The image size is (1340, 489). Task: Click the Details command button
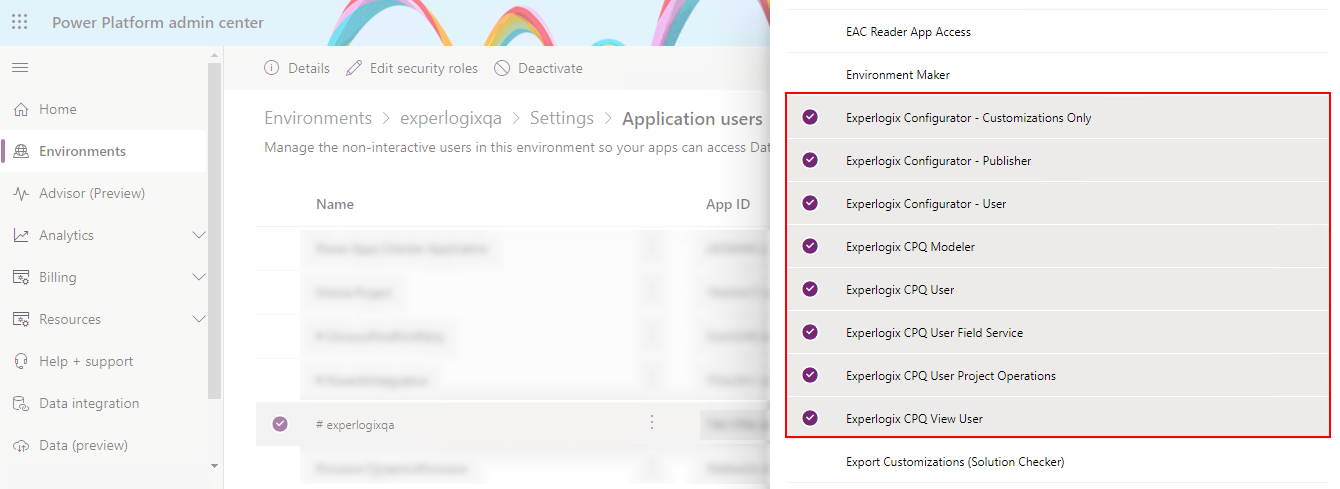click(x=297, y=68)
